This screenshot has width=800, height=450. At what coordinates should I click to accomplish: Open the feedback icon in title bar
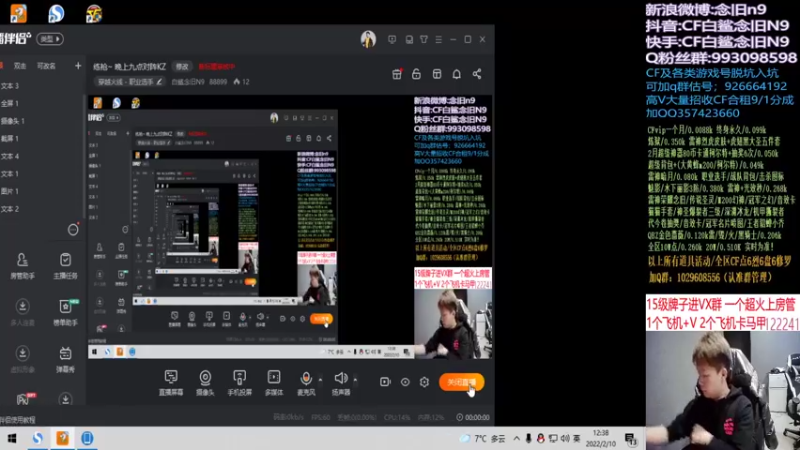pos(392,39)
